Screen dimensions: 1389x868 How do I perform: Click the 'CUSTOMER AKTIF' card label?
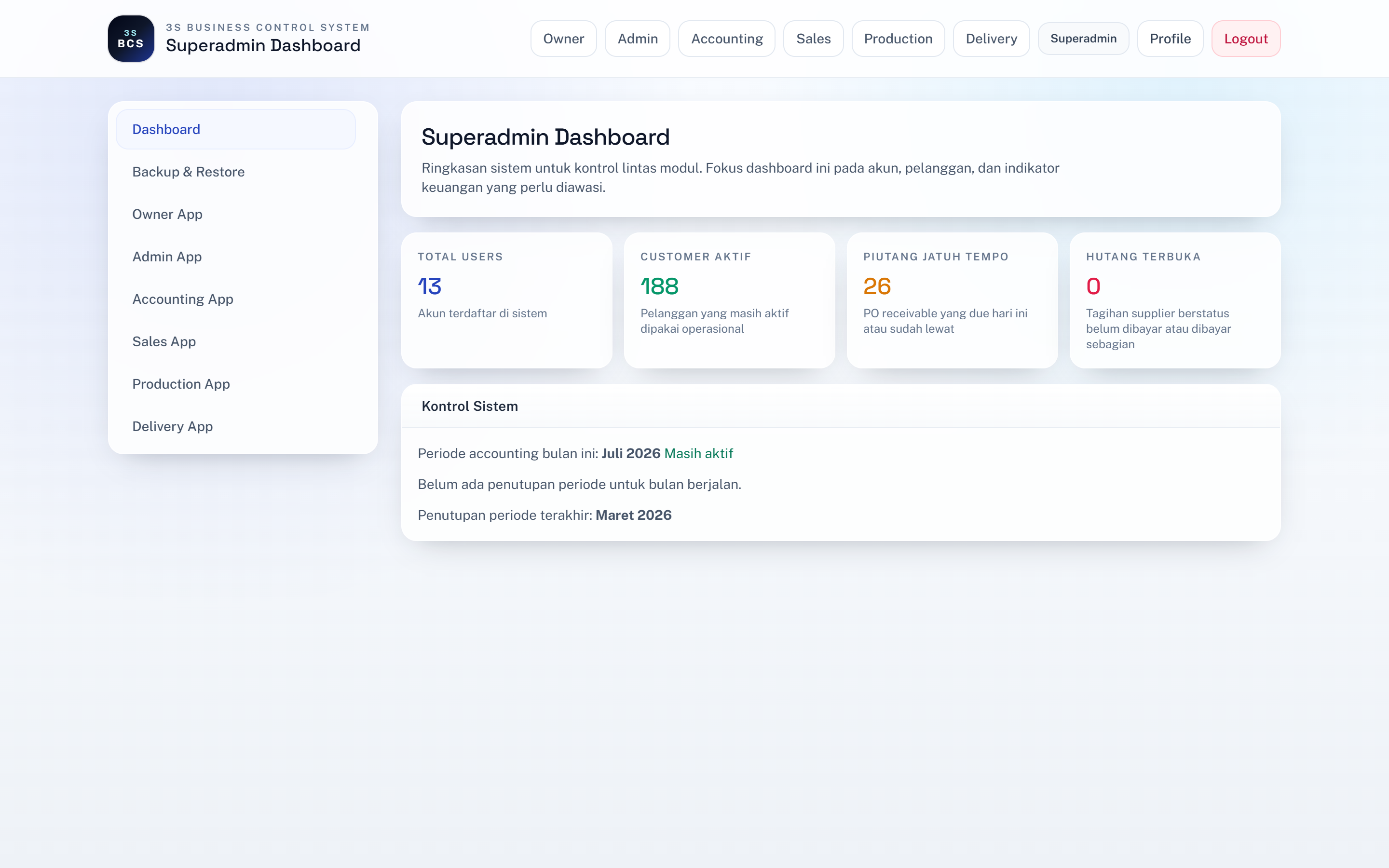tap(695, 257)
